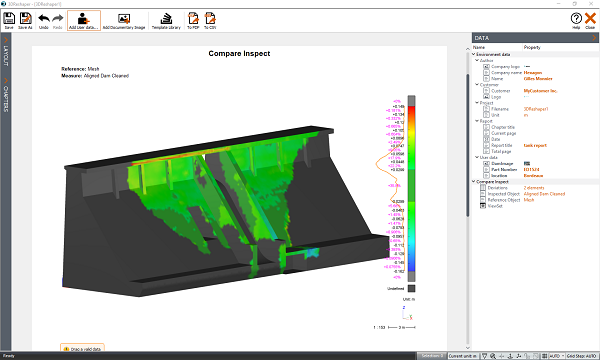600x360 pixels.
Task: Open the Help icon
Action: pyautogui.click(x=576, y=20)
